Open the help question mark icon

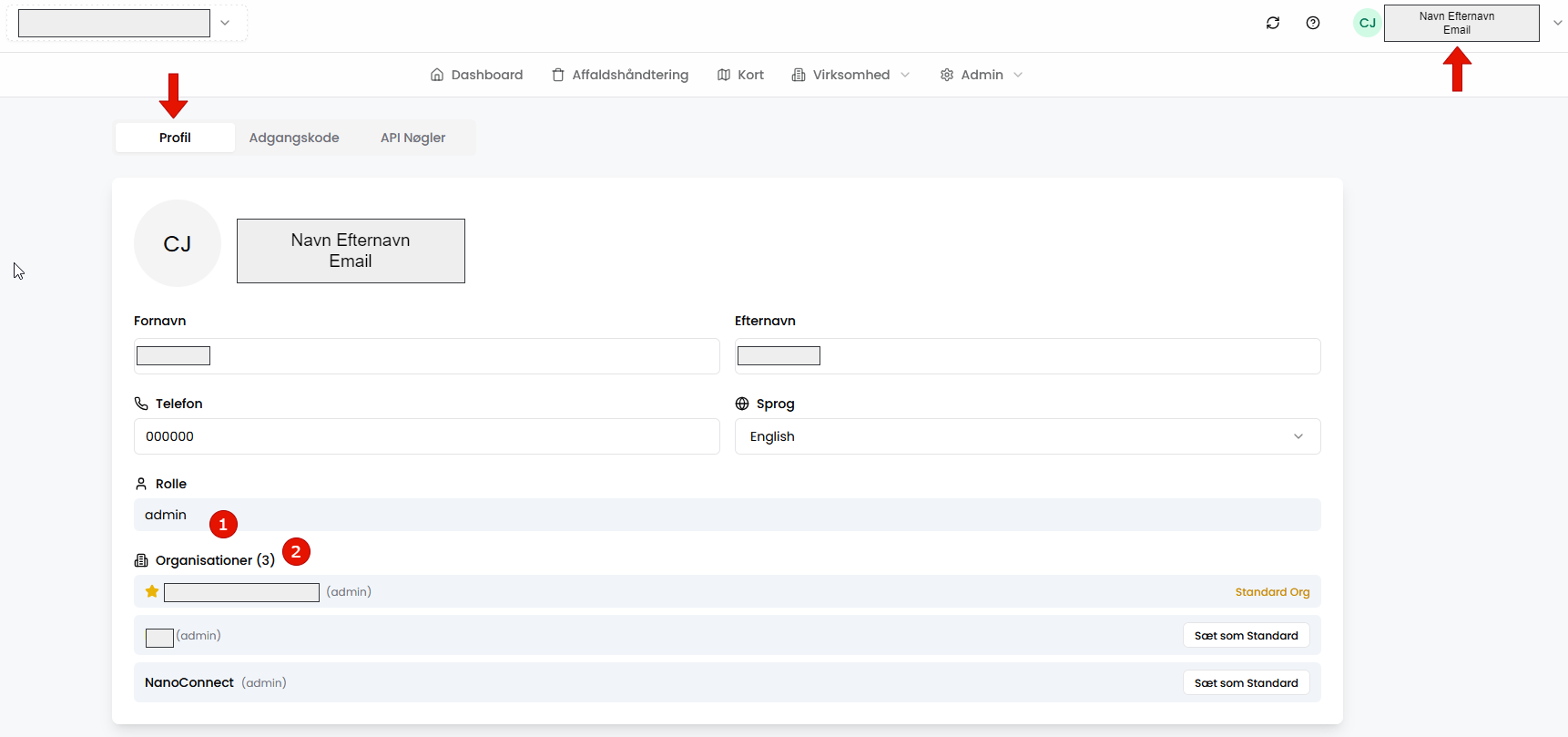pos(1312,23)
